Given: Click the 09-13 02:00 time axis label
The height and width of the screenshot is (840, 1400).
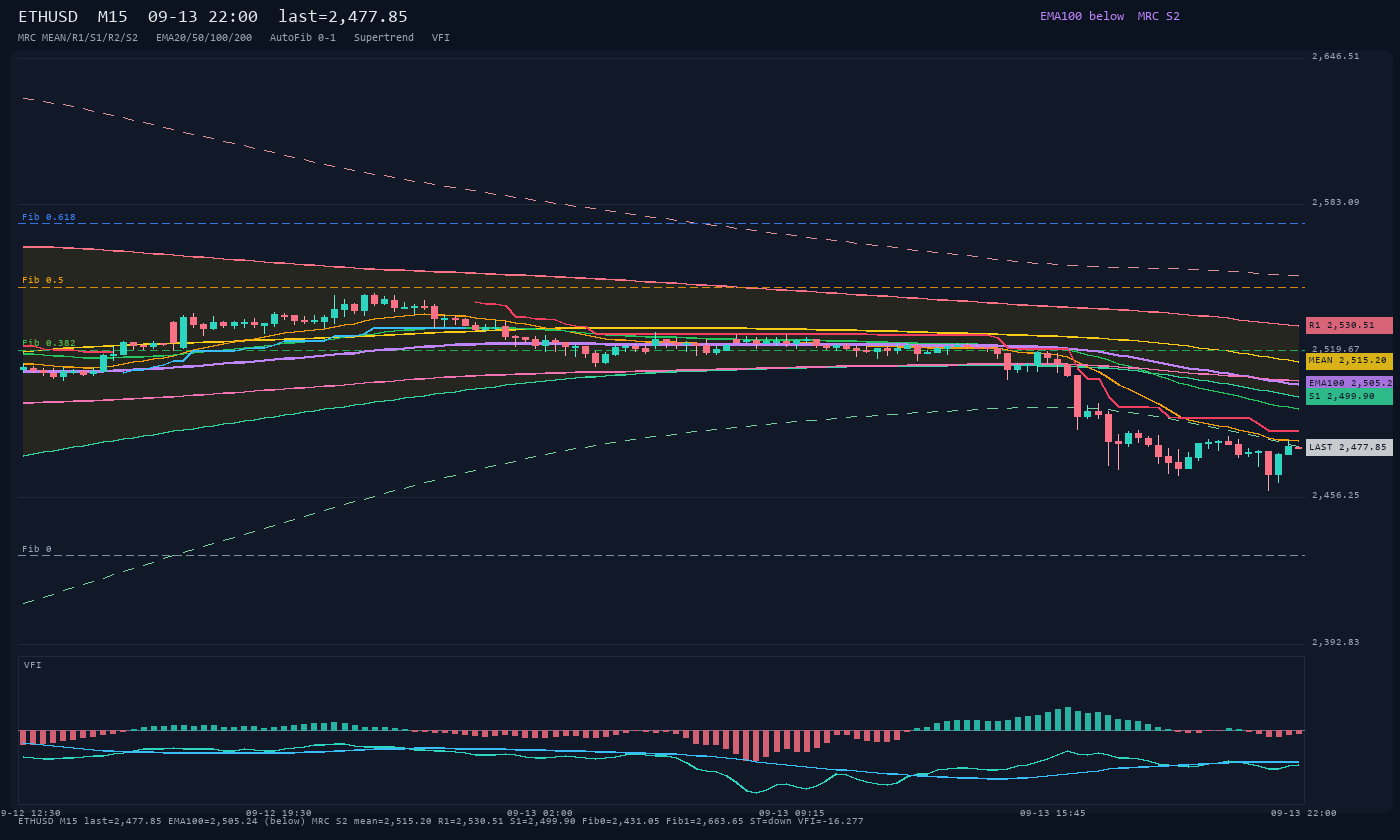Looking at the screenshot, I should tap(540, 813).
